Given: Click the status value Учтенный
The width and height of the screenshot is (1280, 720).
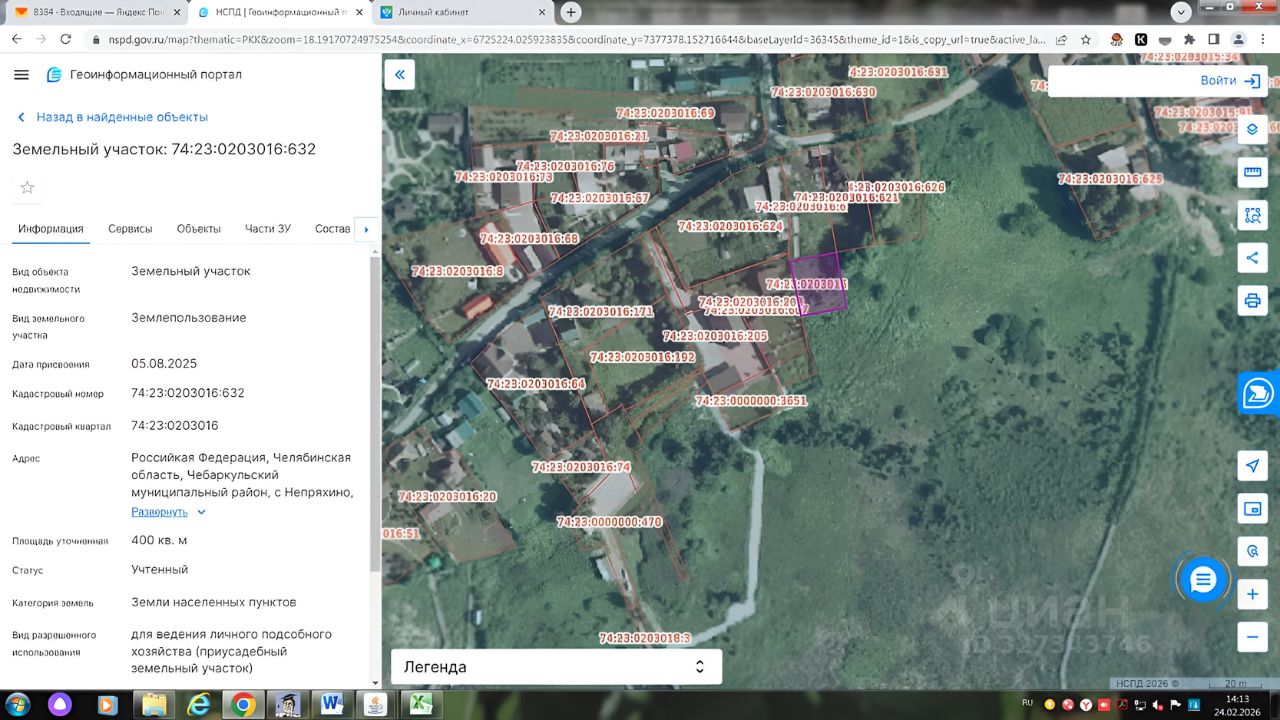Looking at the screenshot, I should pos(160,569).
